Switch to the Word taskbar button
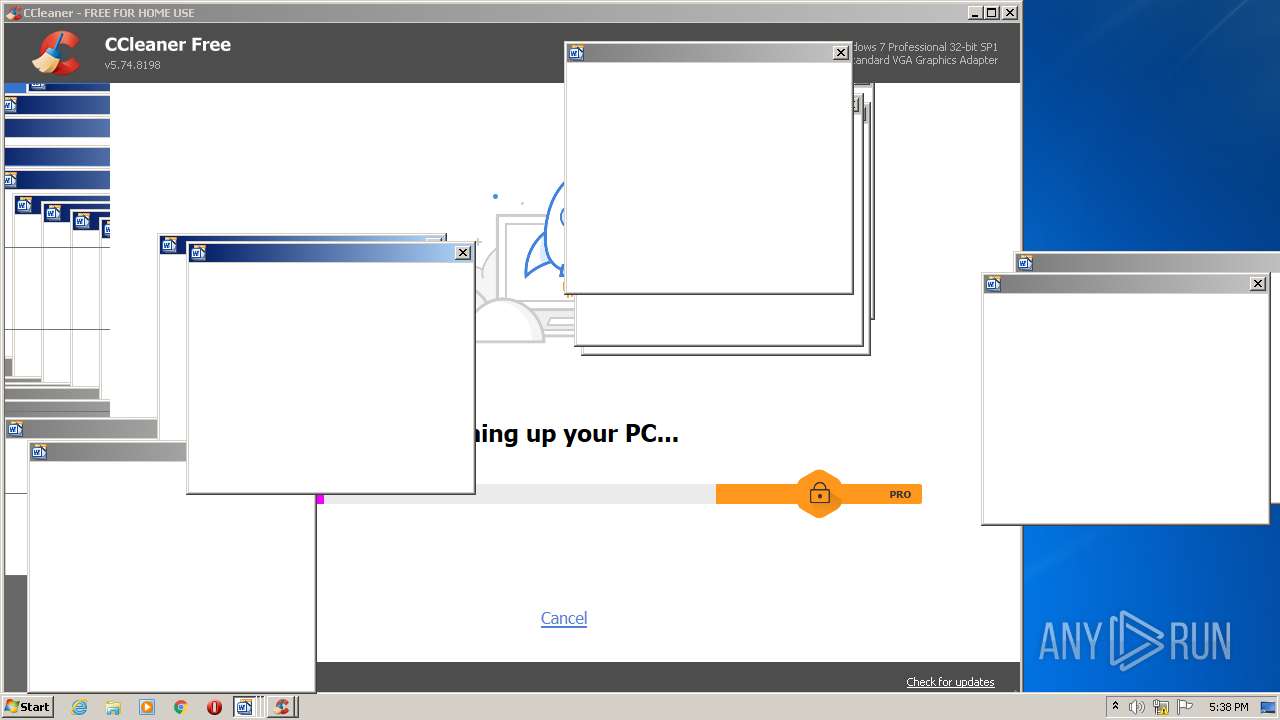 pyautogui.click(x=245, y=707)
